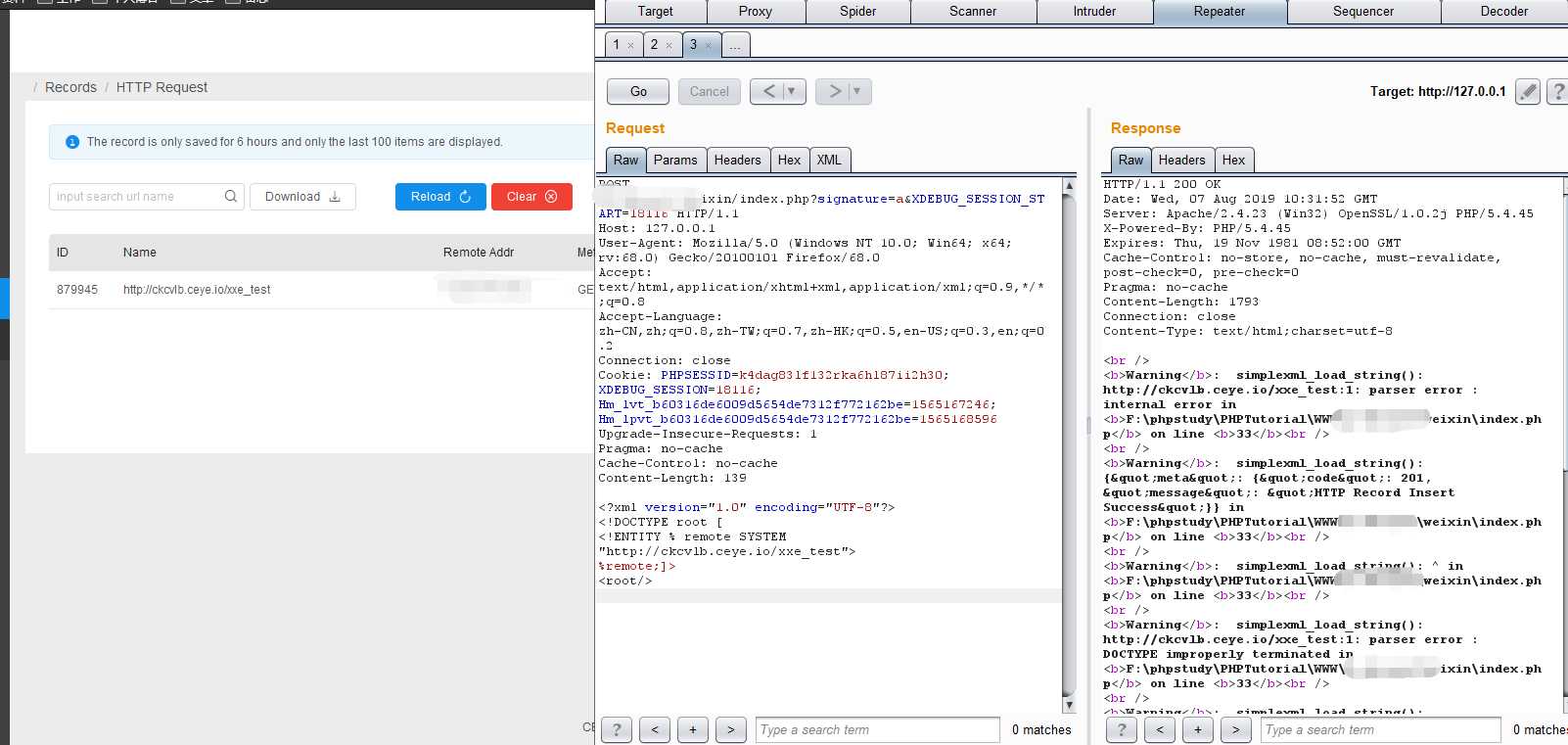Go to next request in history
Image resolution: width=1568 pixels, height=745 pixels.
tap(834, 91)
